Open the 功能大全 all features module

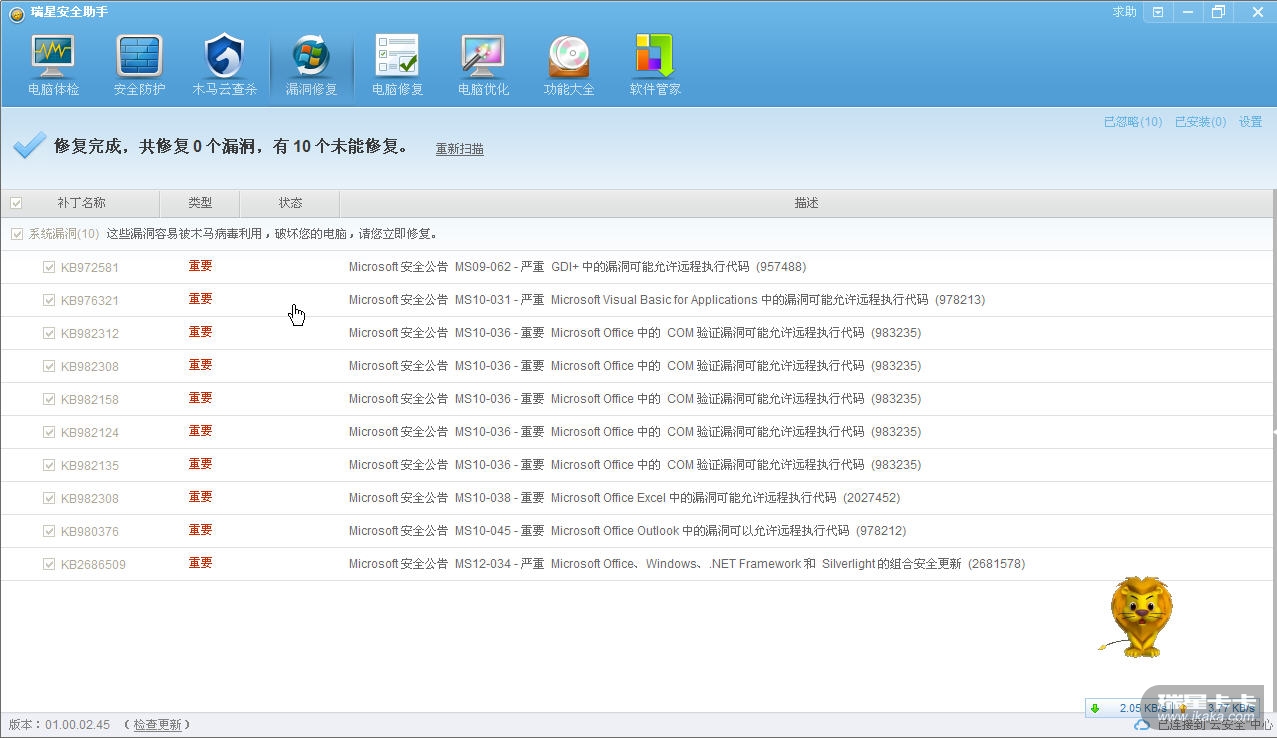[569, 65]
